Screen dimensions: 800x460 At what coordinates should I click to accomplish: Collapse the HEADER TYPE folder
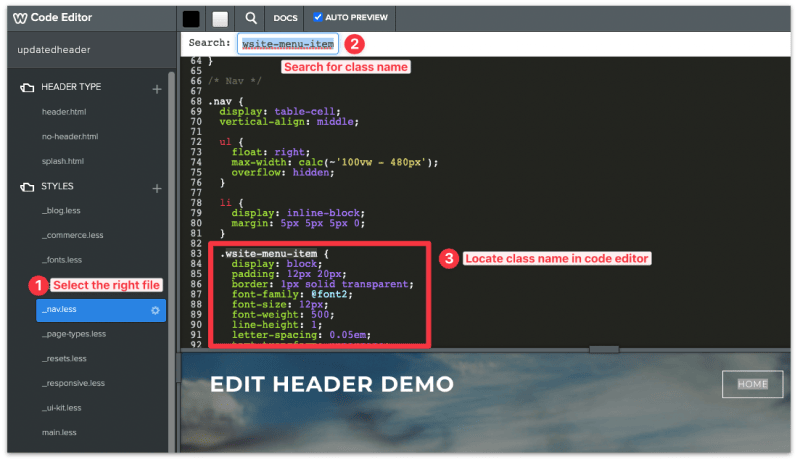coord(26,88)
